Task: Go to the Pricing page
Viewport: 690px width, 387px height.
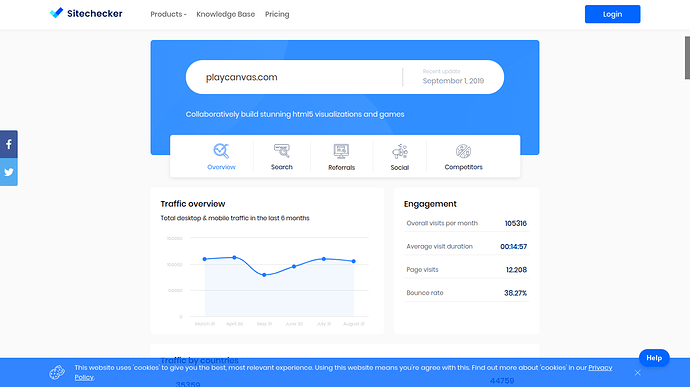Action: pyautogui.click(x=277, y=14)
